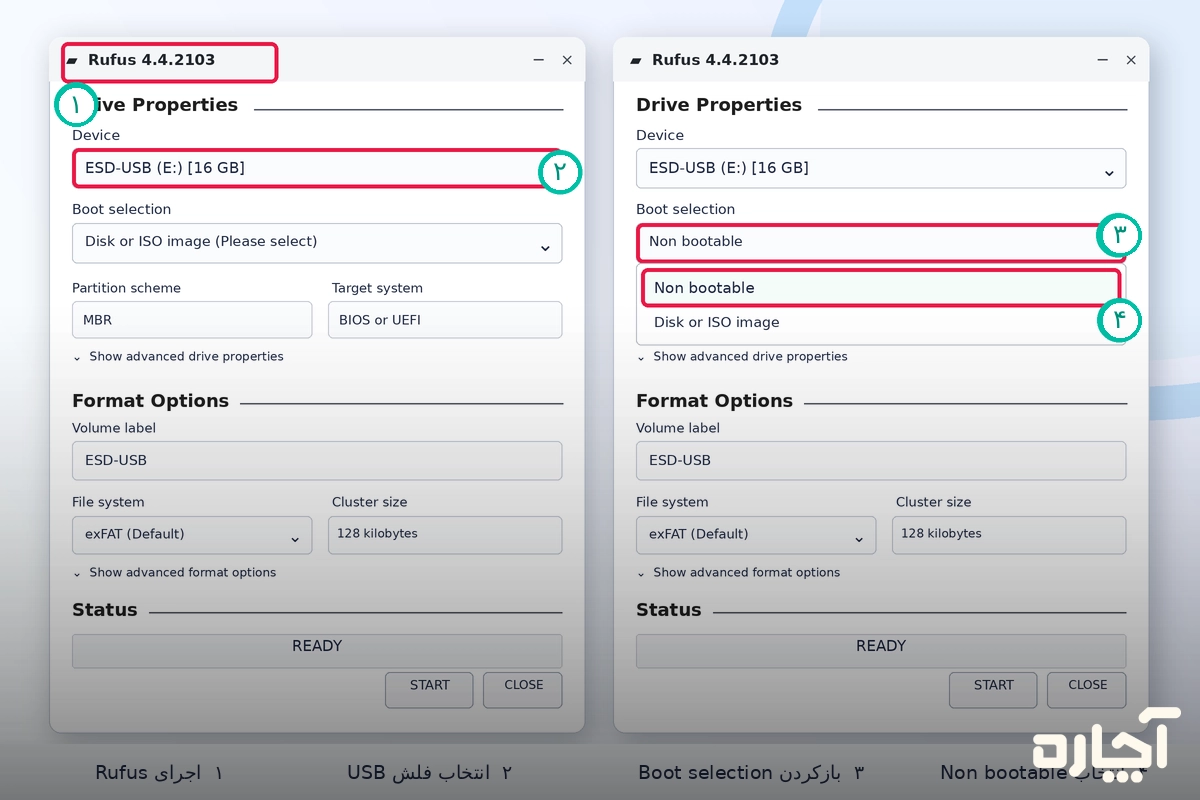Click the ESD-USB Volume label field in right window
Image resolution: width=1200 pixels, height=800 pixels.
pos(881,461)
